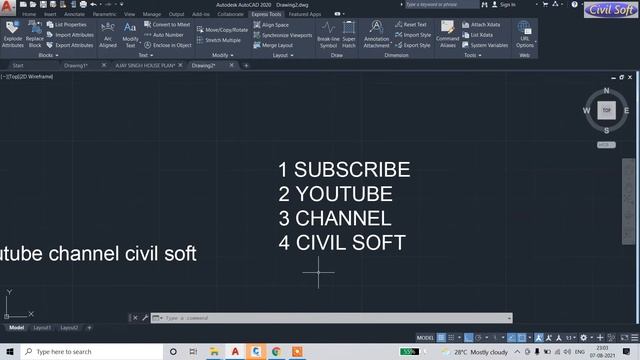
Task: Switch to the Annotate ribbon tab
Action: (74, 14)
